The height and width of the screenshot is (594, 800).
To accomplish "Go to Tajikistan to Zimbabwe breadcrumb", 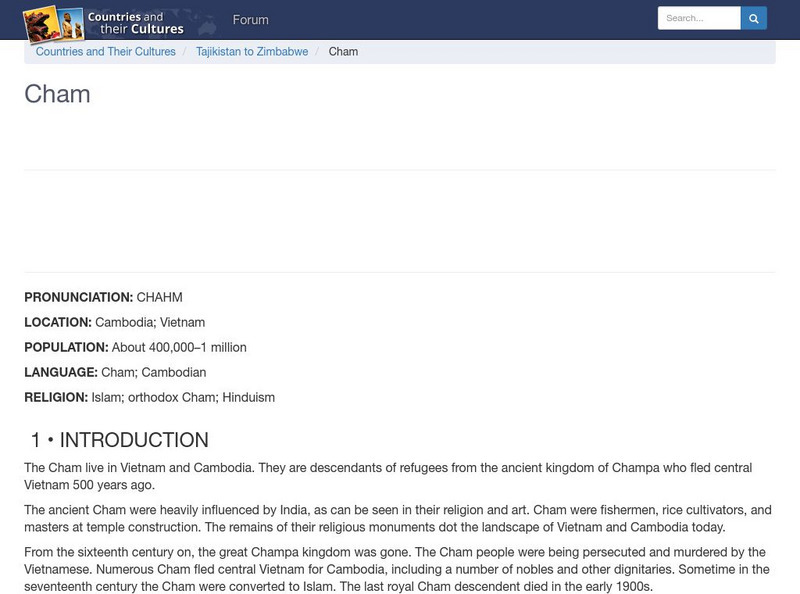I will point(252,52).
